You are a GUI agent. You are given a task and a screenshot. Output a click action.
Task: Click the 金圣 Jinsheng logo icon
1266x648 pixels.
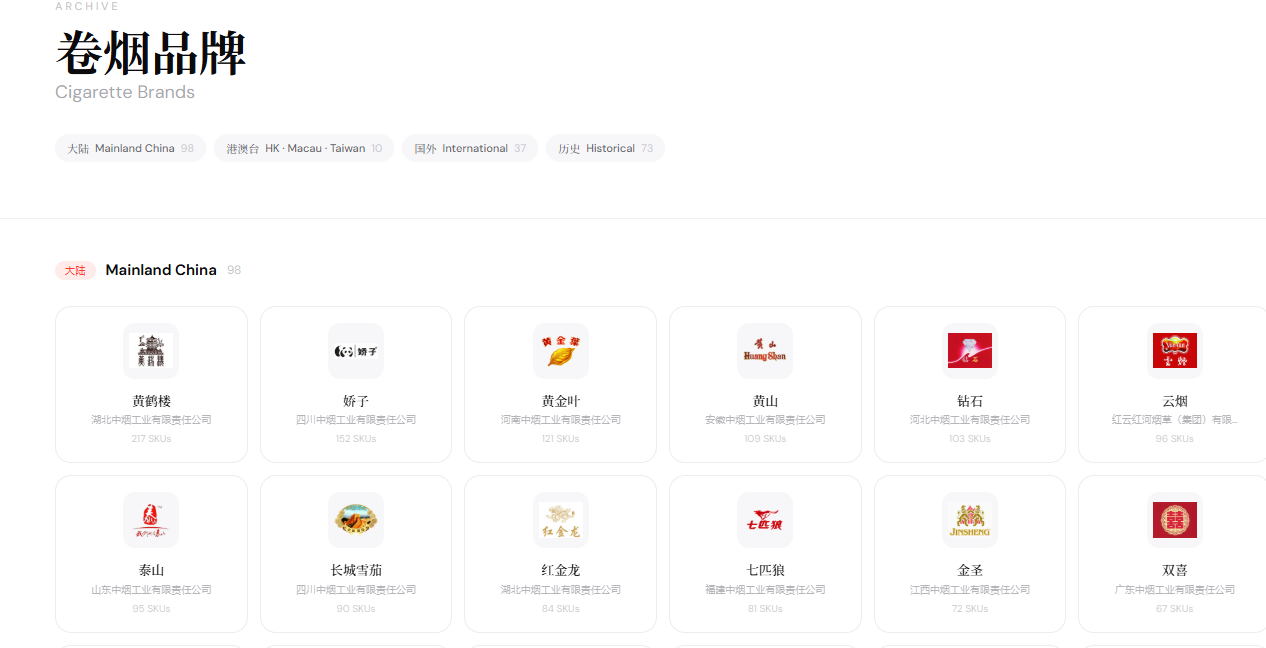coord(970,520)
